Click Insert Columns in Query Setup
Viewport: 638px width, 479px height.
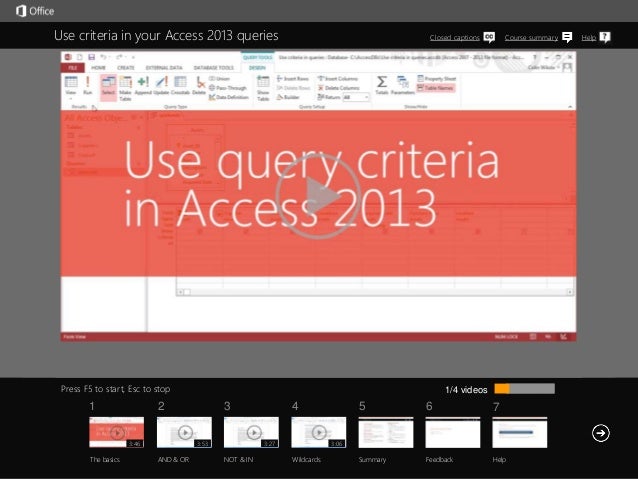coord(338,79)
